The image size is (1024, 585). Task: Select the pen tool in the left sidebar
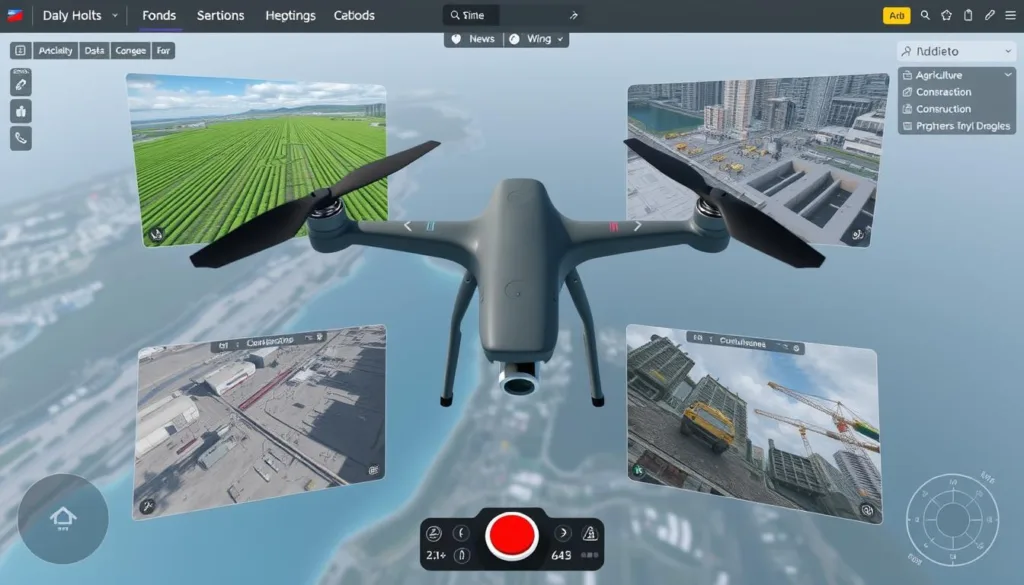click(x=21, y=84)
